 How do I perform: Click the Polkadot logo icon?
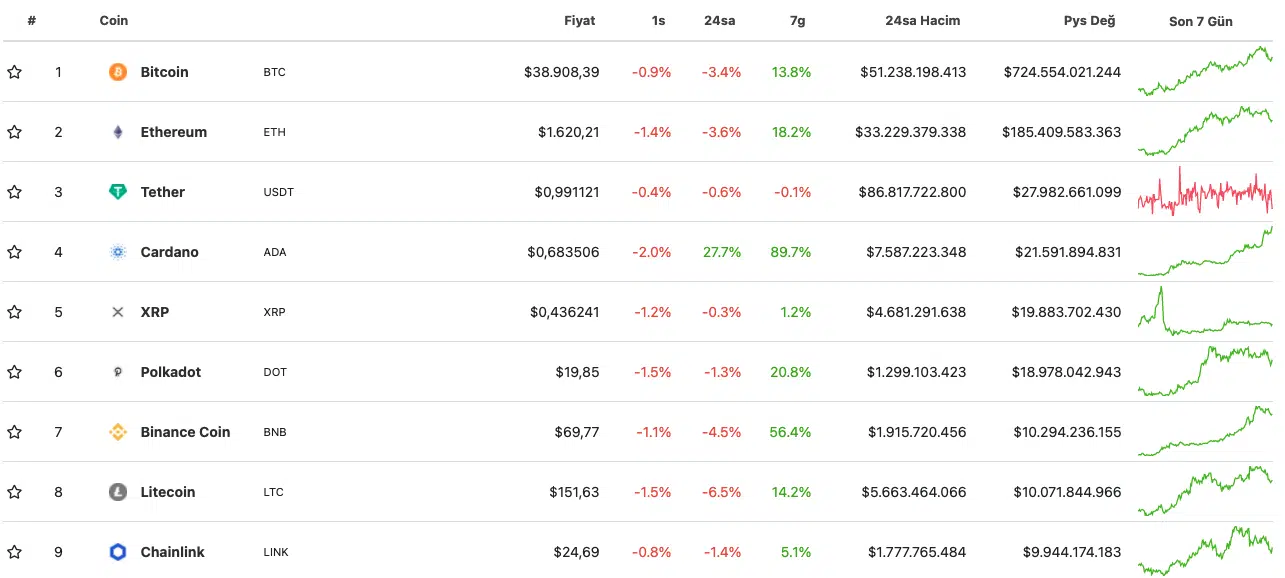point(118,372)
